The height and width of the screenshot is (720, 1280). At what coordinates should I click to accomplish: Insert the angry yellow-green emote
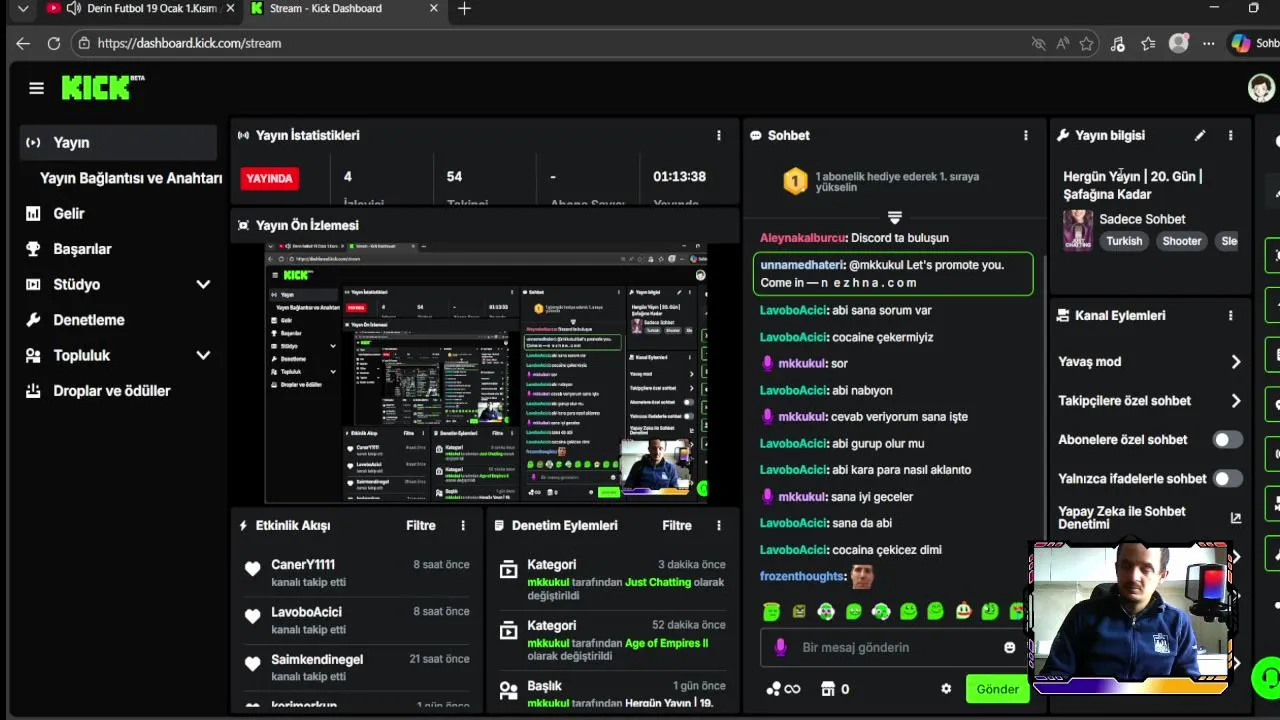coord(799,611)
